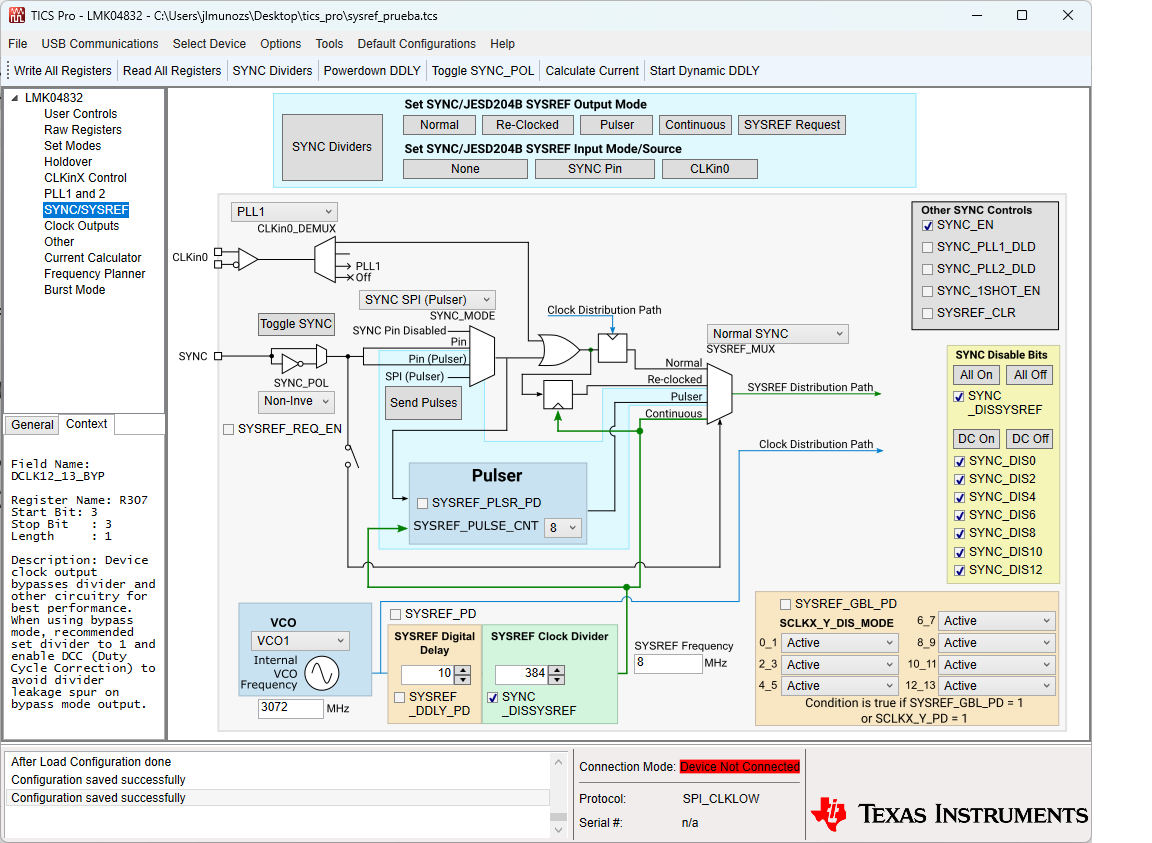Click the red Device Not Connected status
The width and height of the screenshot is (1152, 843).
(740, 767)
